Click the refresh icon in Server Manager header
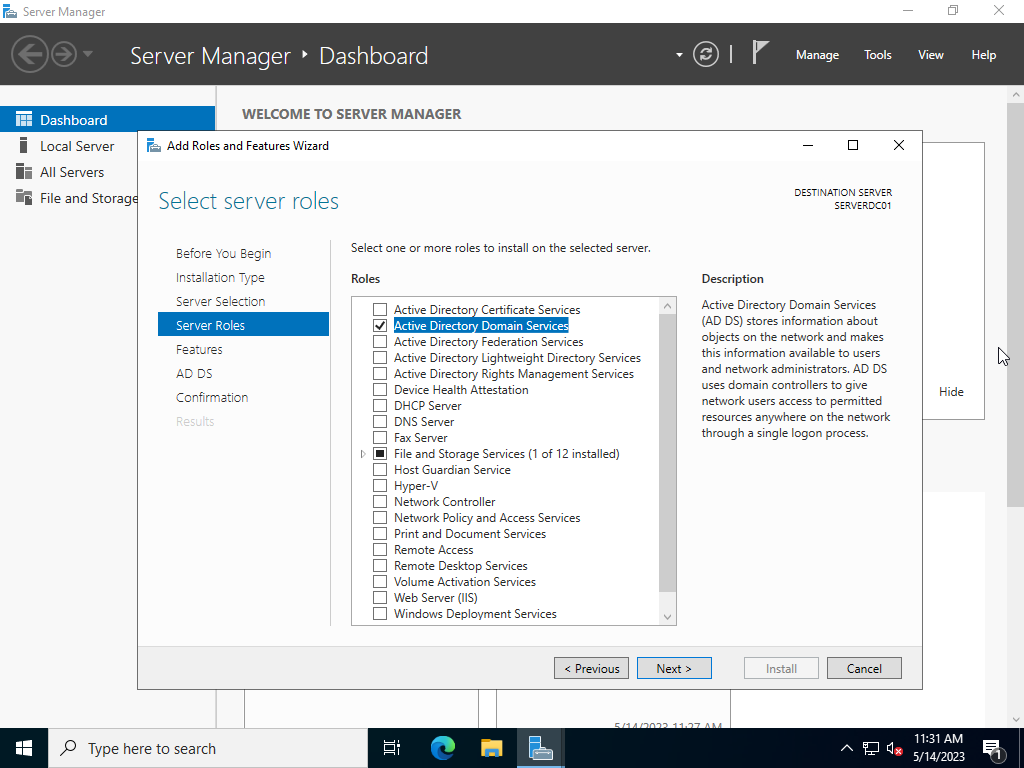The height and width of the screenshot is (768, 1024). click(x=706, y=55)
